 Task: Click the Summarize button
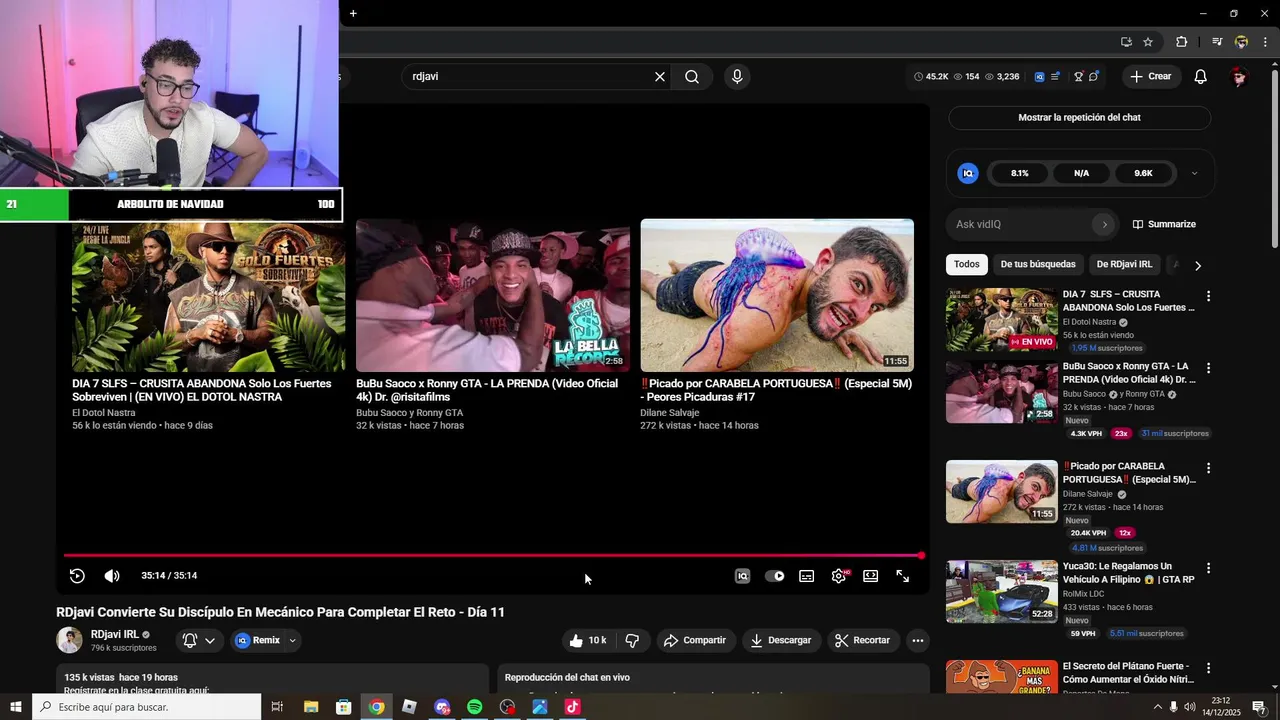[1164, 225]
